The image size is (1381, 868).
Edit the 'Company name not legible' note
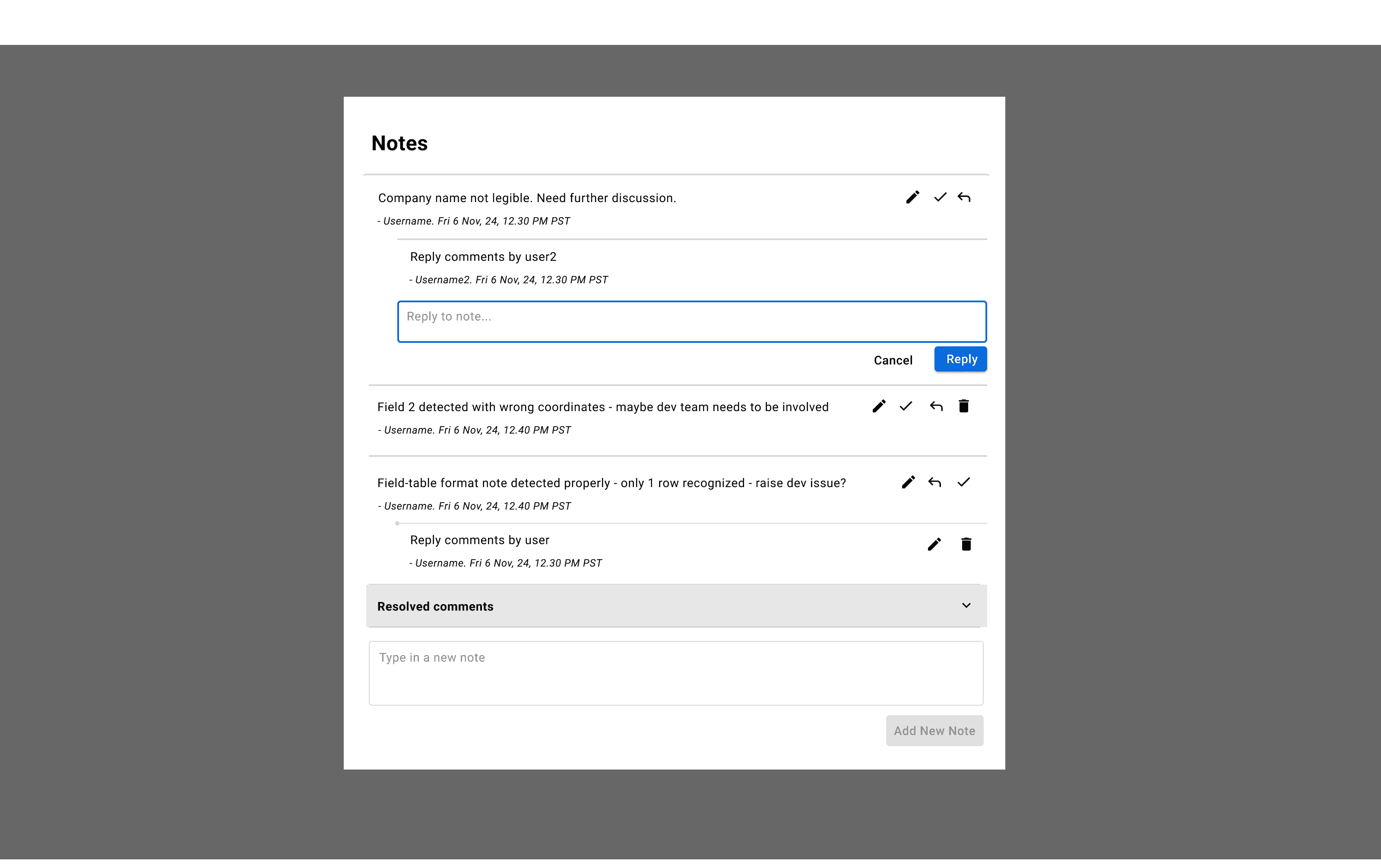912,197
